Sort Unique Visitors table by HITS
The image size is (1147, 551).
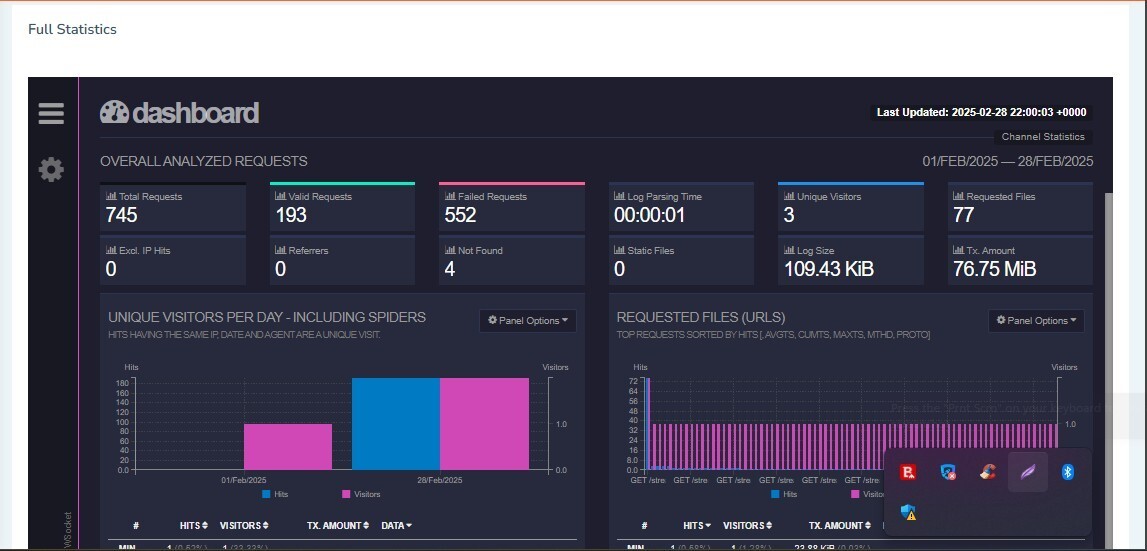[x=194, y=525]
